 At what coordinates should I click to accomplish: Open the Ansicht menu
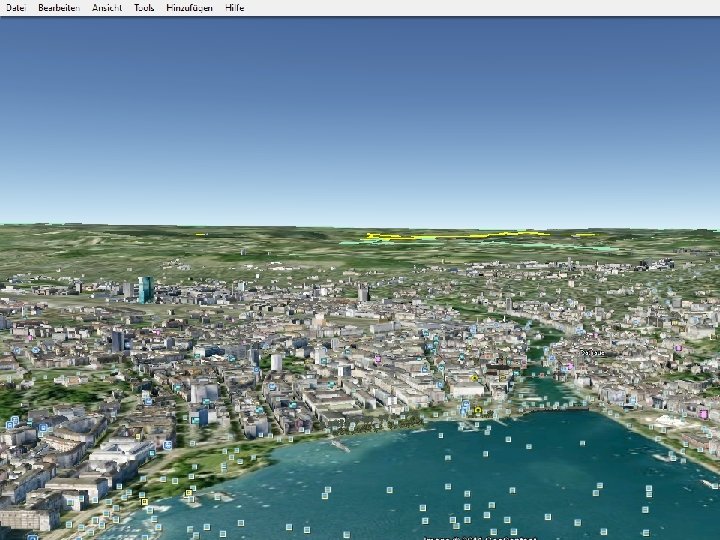pos(107,8)
